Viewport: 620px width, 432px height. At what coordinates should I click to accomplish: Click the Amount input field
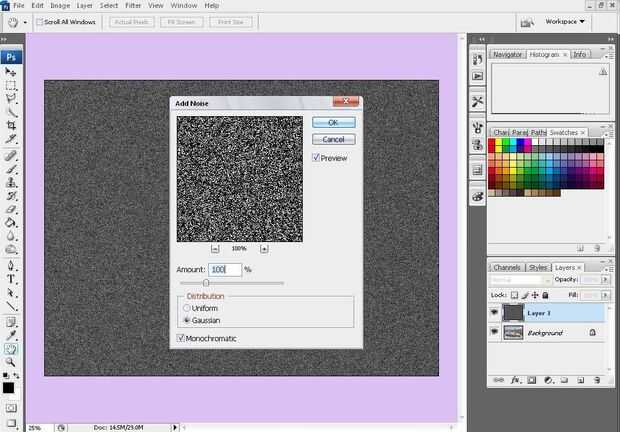click(x=225, y=270)
